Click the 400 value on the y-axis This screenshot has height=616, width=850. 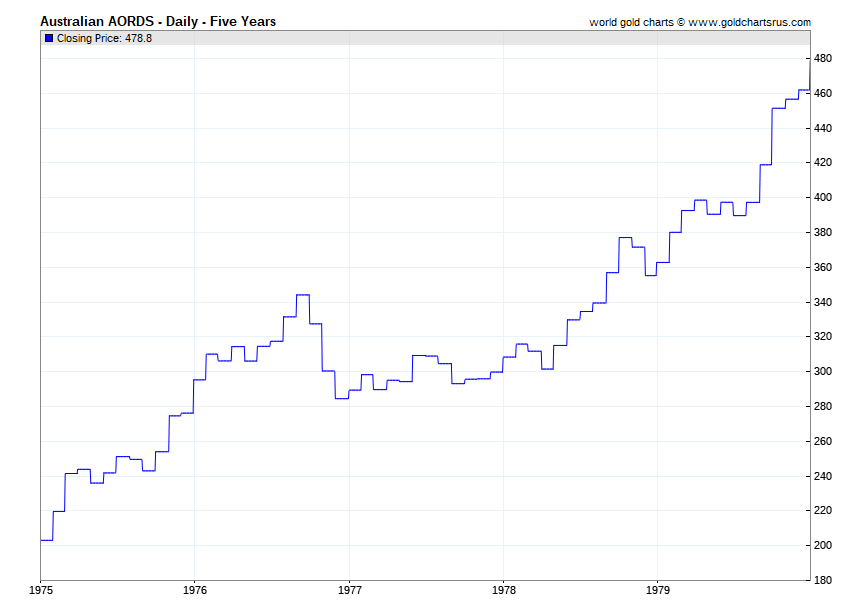(823, 198)
